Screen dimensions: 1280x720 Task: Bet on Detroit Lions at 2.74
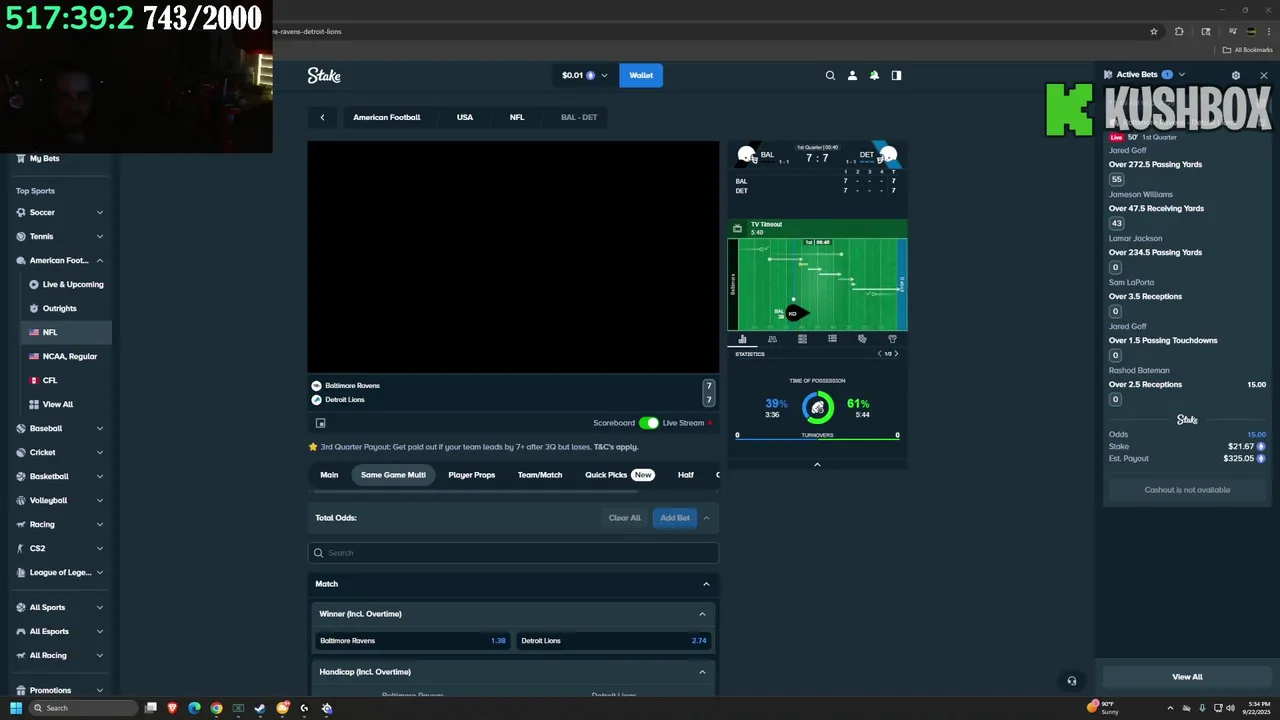click(x=613, y=641)
